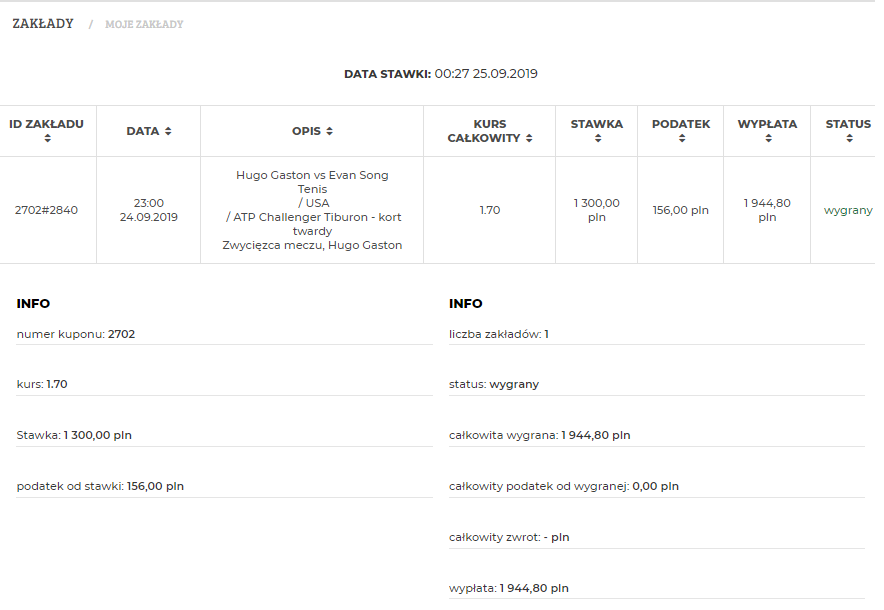Sort table by ID ZAKŁADU arrows
884x610 pixels.
click(x=47, y=138)
